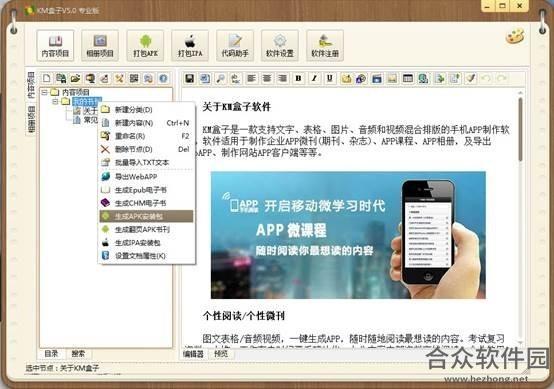
Task: Open the 相册项目 main toolbar button
Action: point(100,45)
